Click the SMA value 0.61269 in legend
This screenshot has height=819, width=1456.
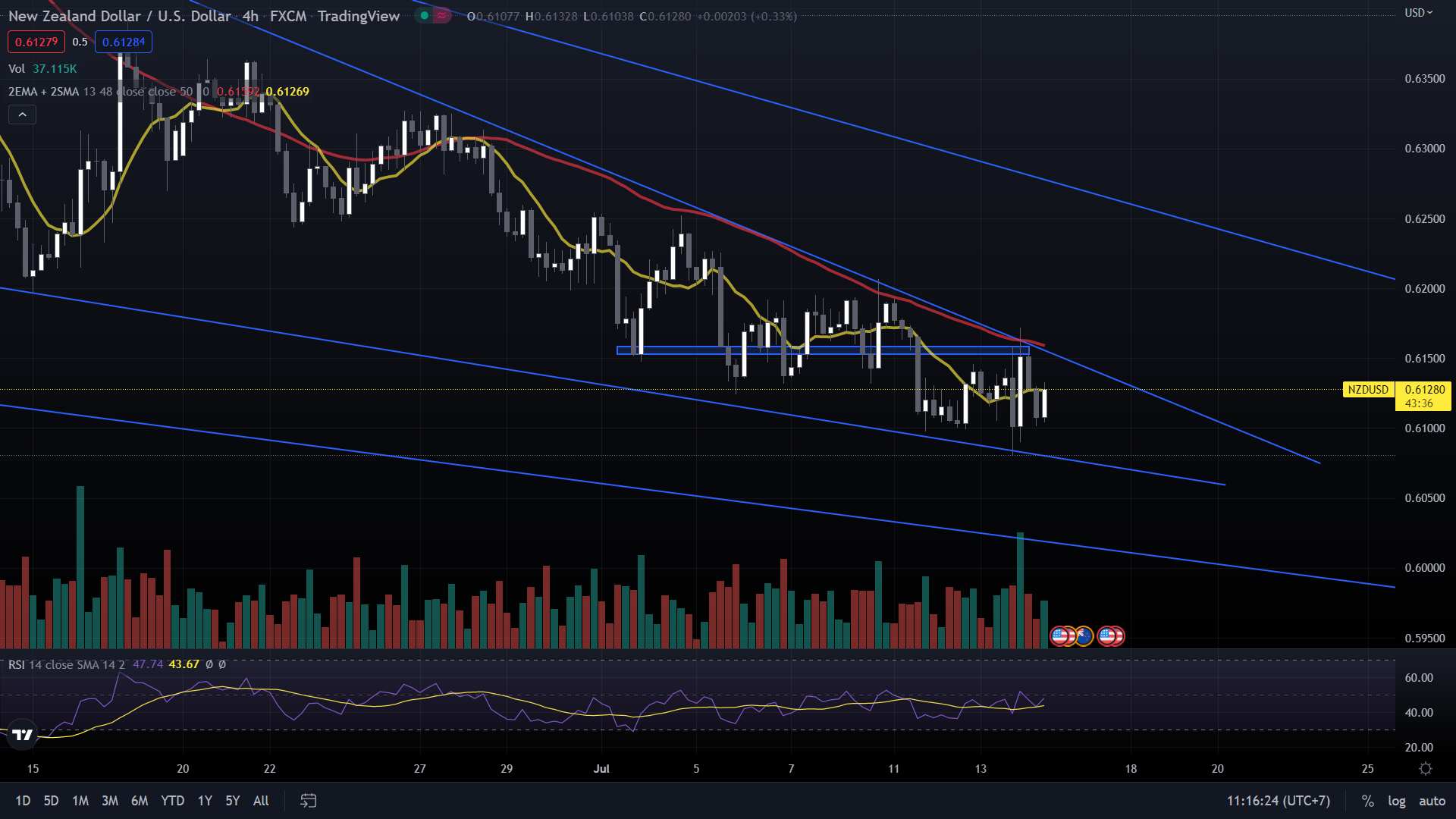(x=287, y=92)
